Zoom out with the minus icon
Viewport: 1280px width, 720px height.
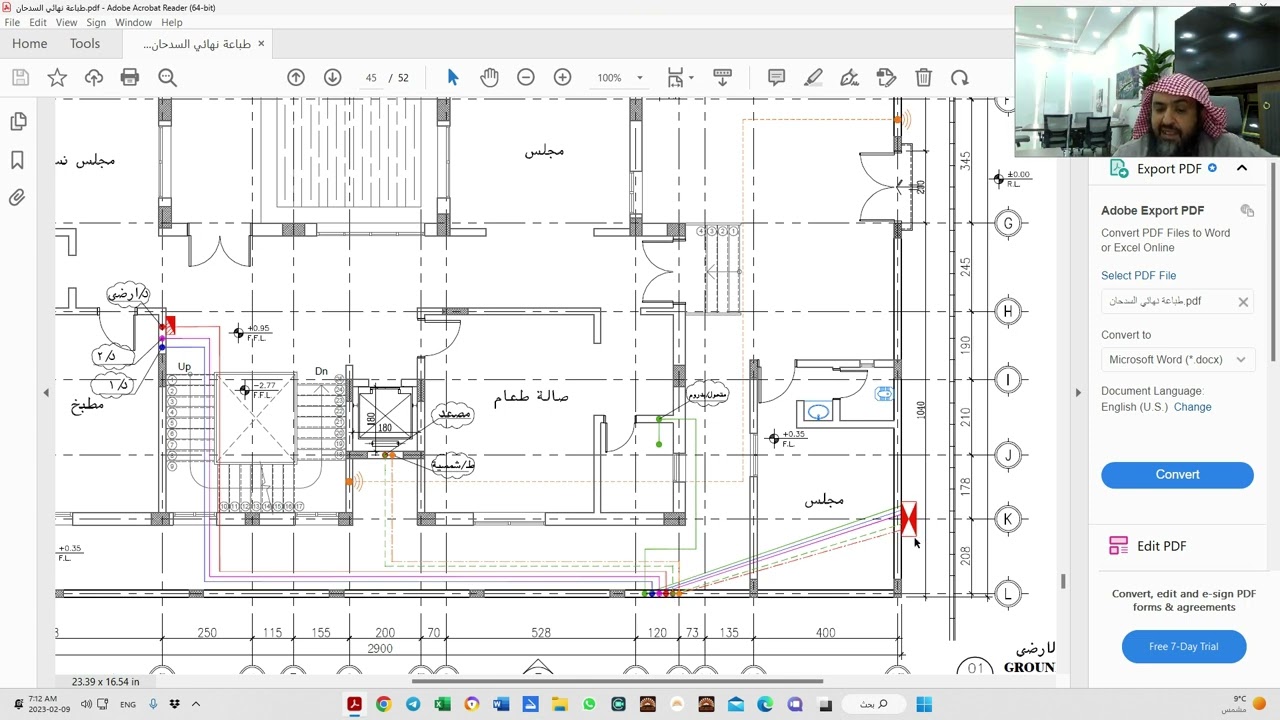[526, 78]
